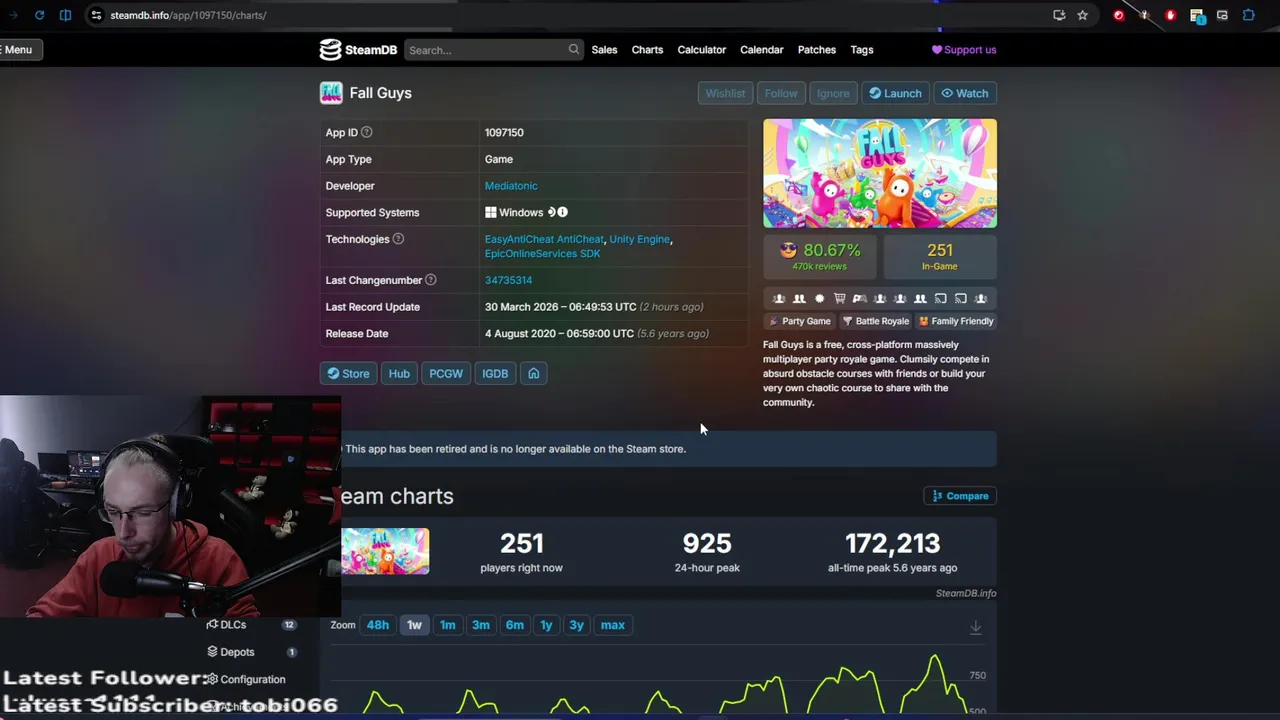The image size is (1280, 720).
Task: Click the search magnifier icon
Action: tap(573, 49)
